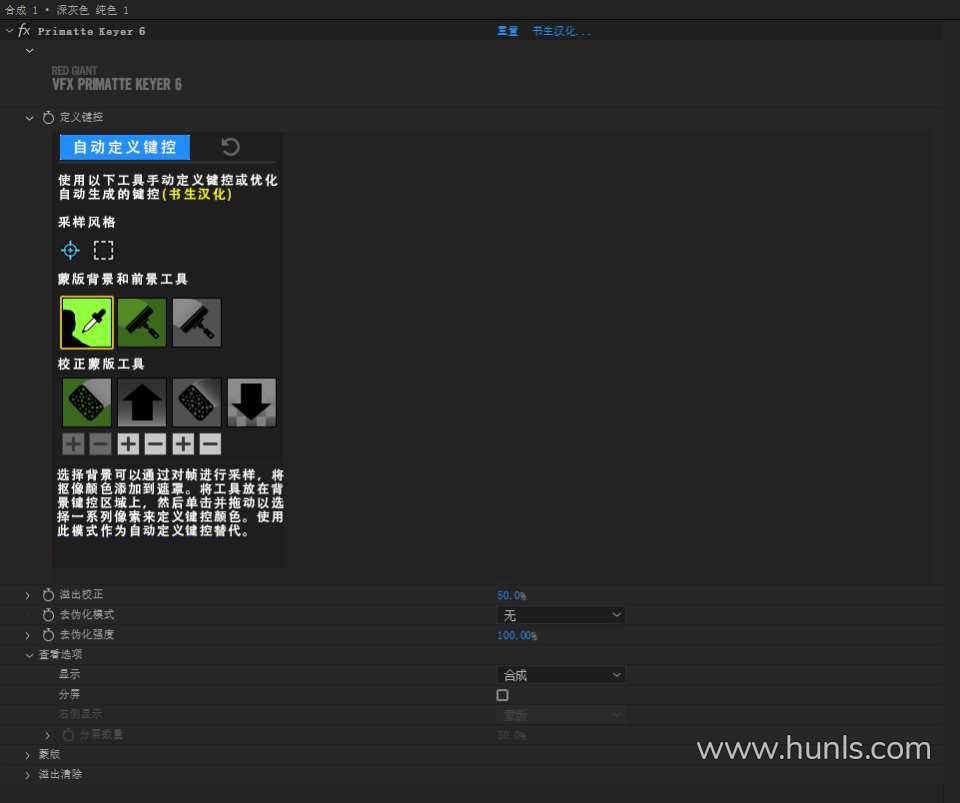Click the plus under the gray sponge tool
The image size is (960, 803).
click(x=183, y=444)
